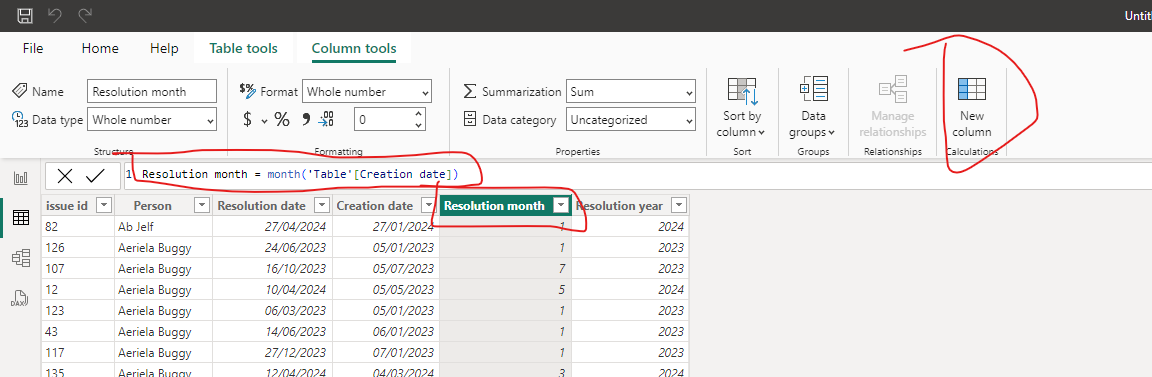
Task: Open the Model view icon in sidebar
Action: (x=21, y=257)
